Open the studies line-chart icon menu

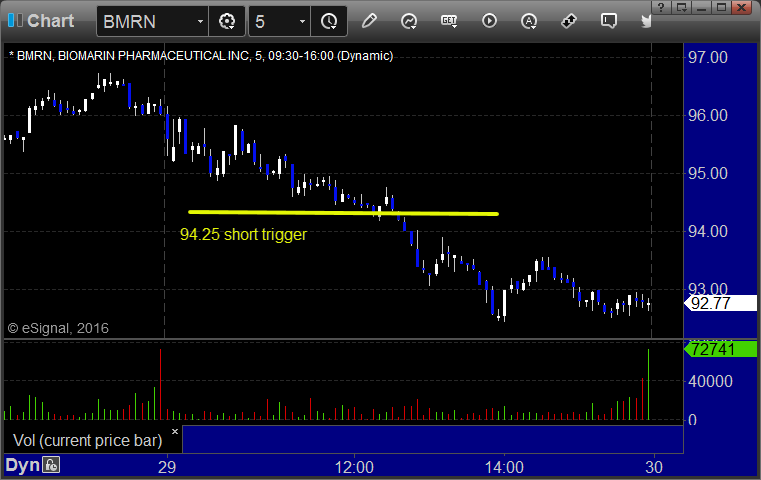coord(409,21)
